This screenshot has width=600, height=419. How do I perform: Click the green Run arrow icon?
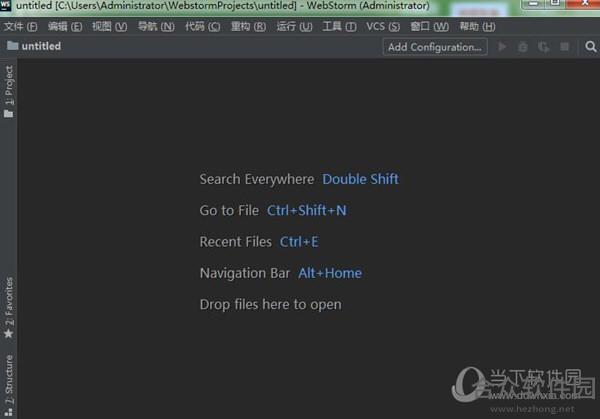coord(502,47)
